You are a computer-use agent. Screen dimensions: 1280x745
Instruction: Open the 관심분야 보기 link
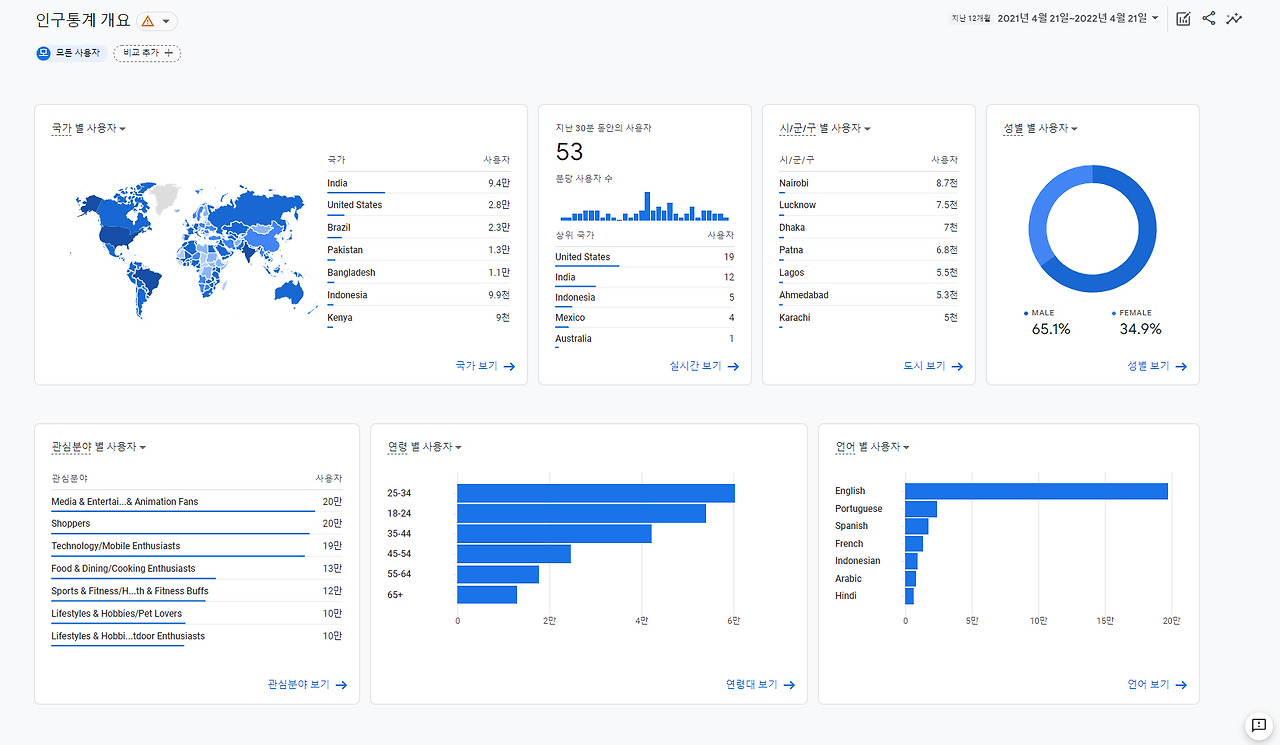[307, 685]
